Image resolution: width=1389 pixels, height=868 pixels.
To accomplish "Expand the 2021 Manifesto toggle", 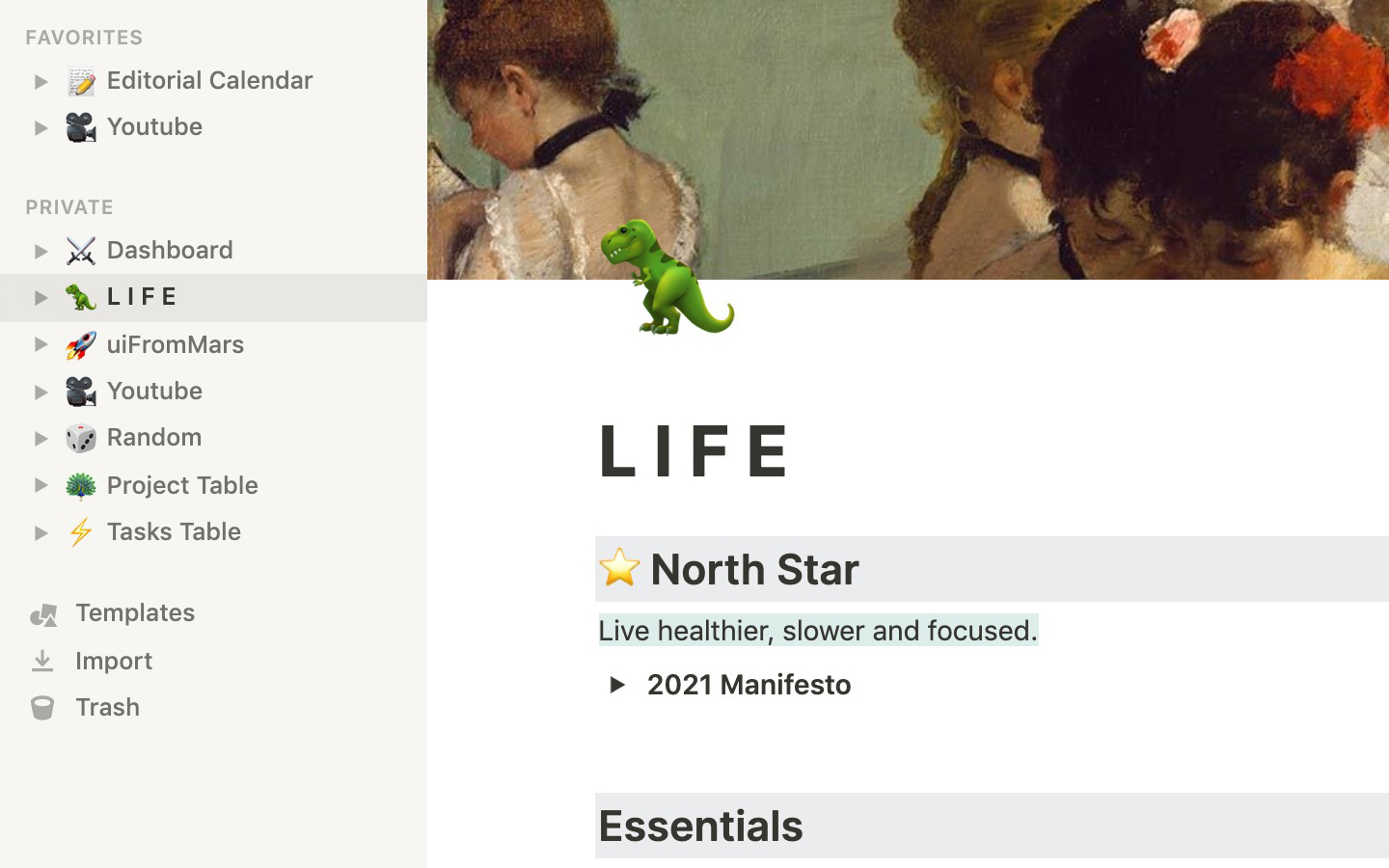I will pyautogui.click(x=617, y=685).
